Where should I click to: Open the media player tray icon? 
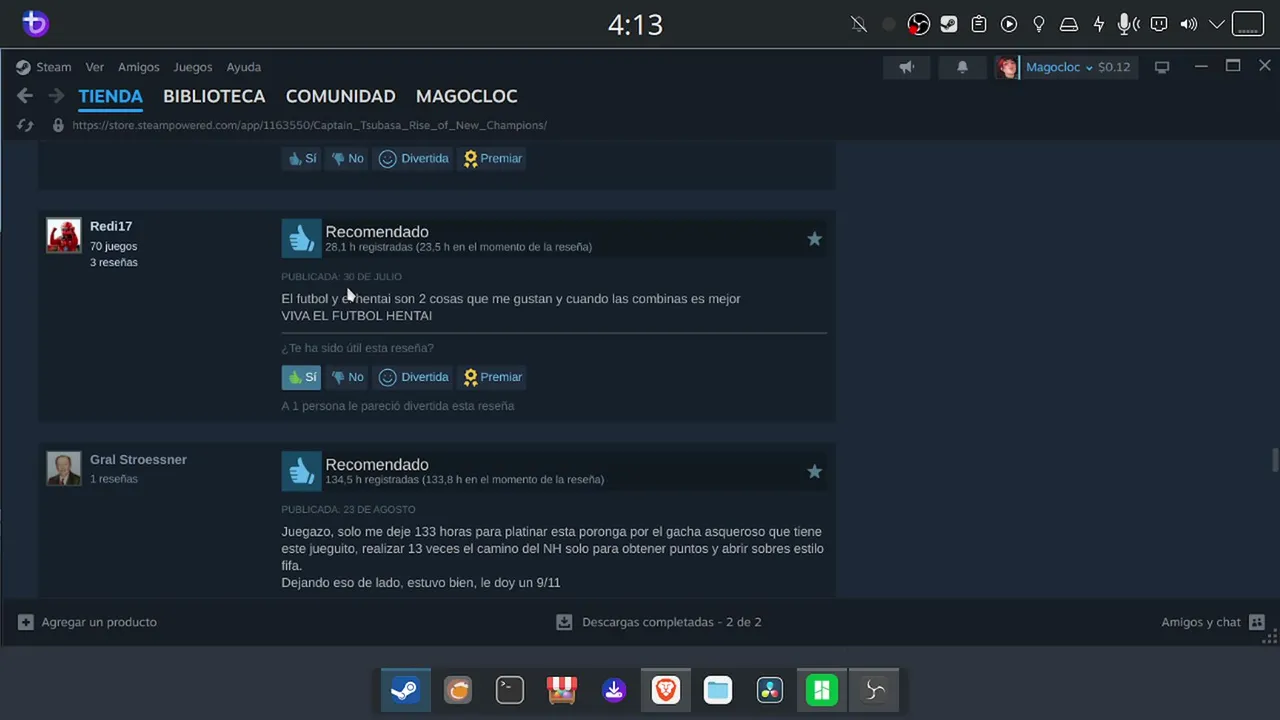[1009, 24]
